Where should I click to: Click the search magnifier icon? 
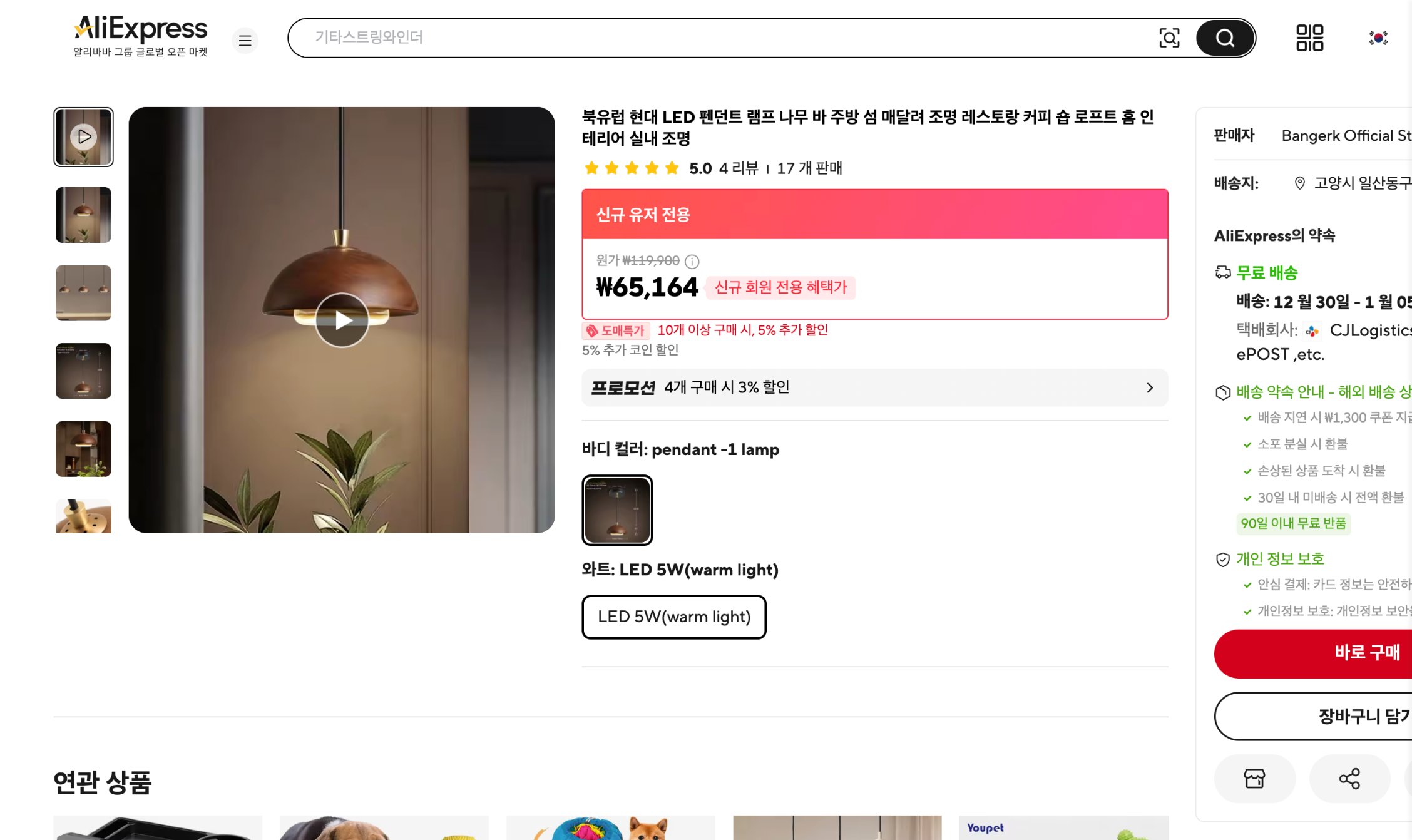point(1225,38)
